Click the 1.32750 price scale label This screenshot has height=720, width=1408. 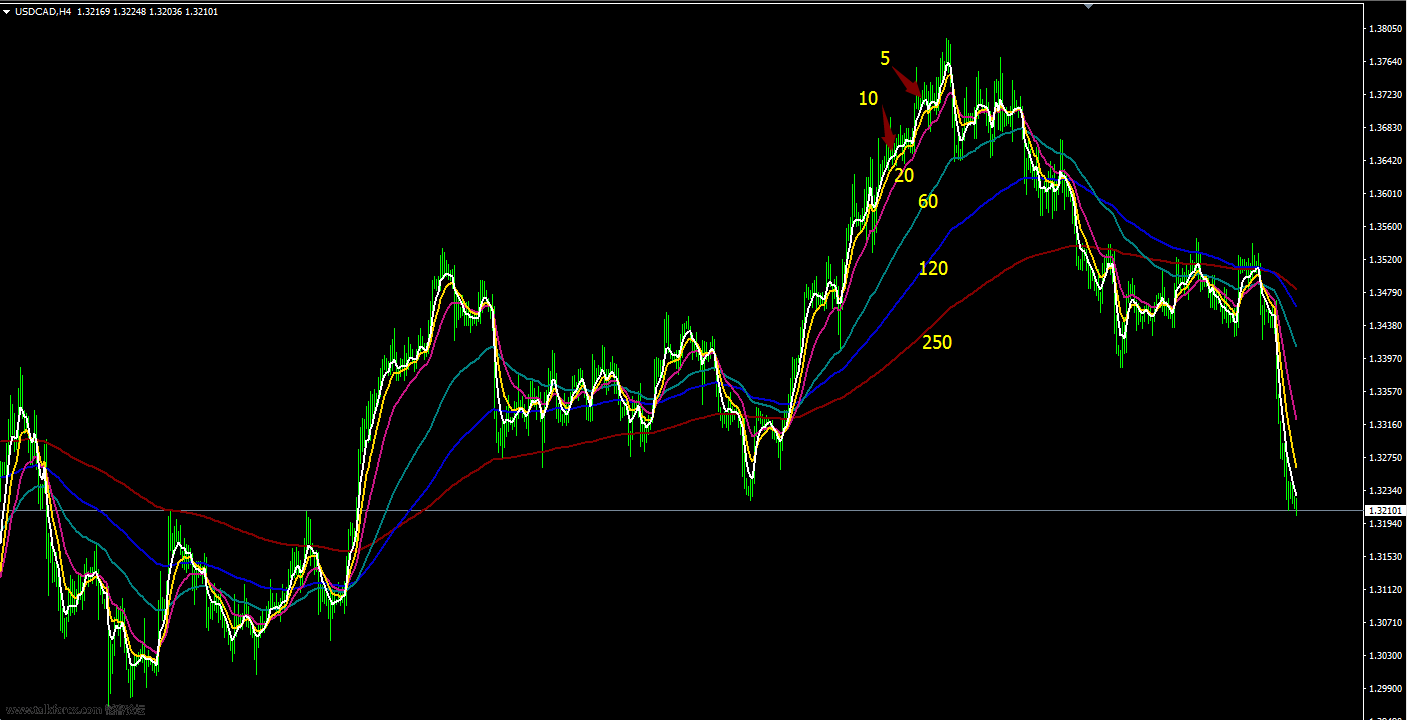1386,458
